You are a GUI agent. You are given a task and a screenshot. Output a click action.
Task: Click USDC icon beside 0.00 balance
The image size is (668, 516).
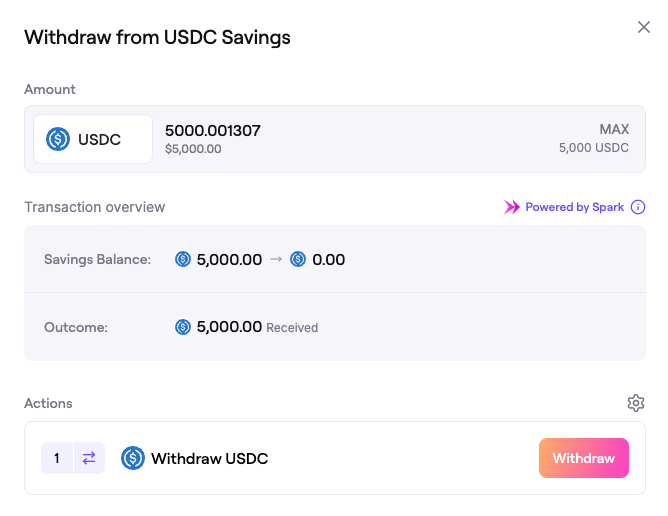298,260
